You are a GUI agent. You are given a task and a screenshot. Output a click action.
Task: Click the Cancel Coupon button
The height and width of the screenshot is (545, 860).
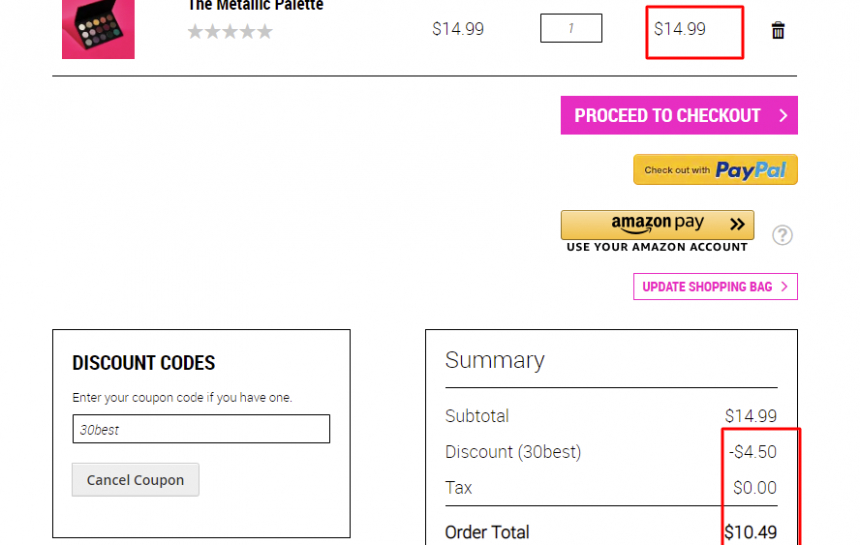pos(135,480)
